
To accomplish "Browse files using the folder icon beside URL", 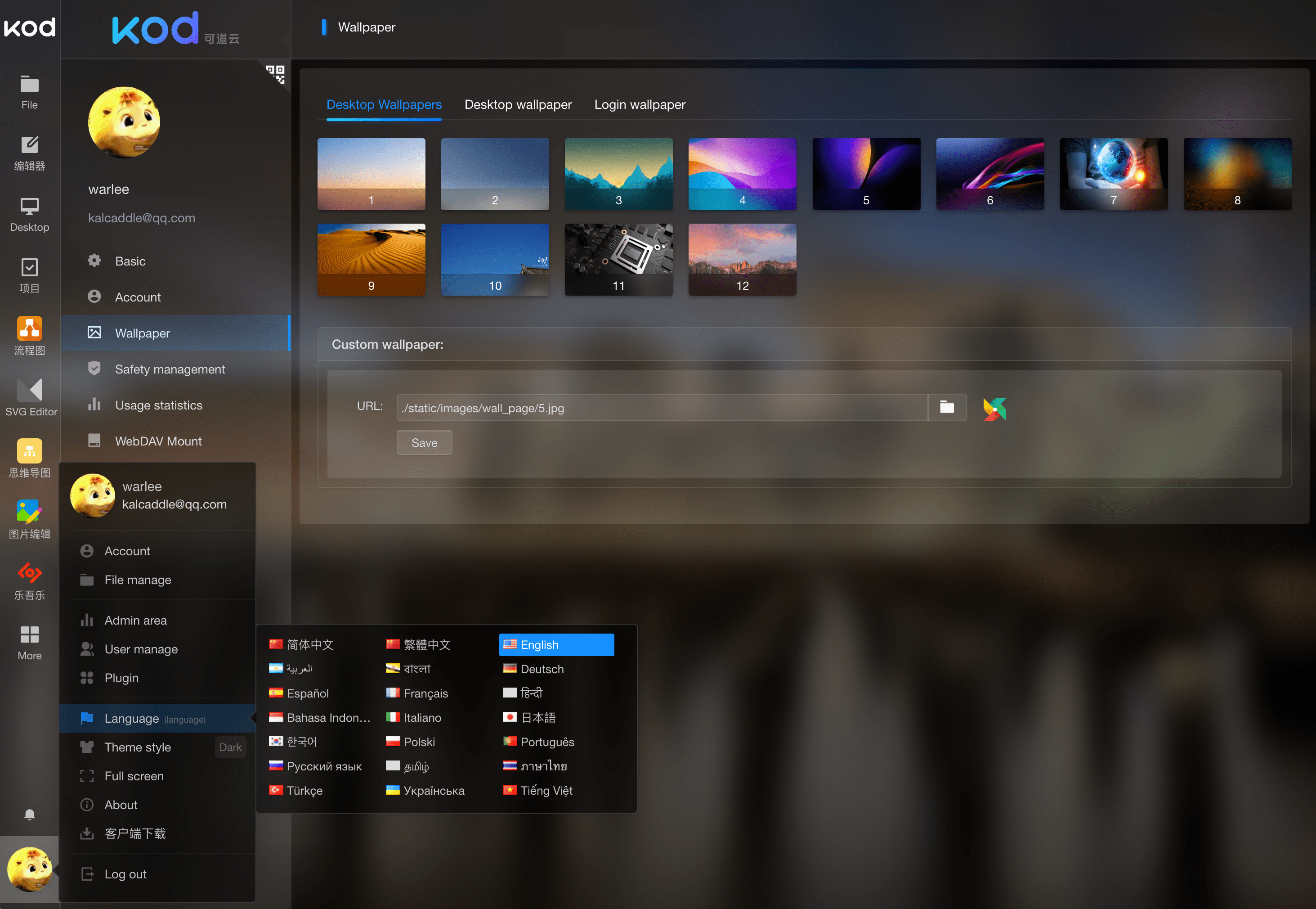I will (947, 407).
